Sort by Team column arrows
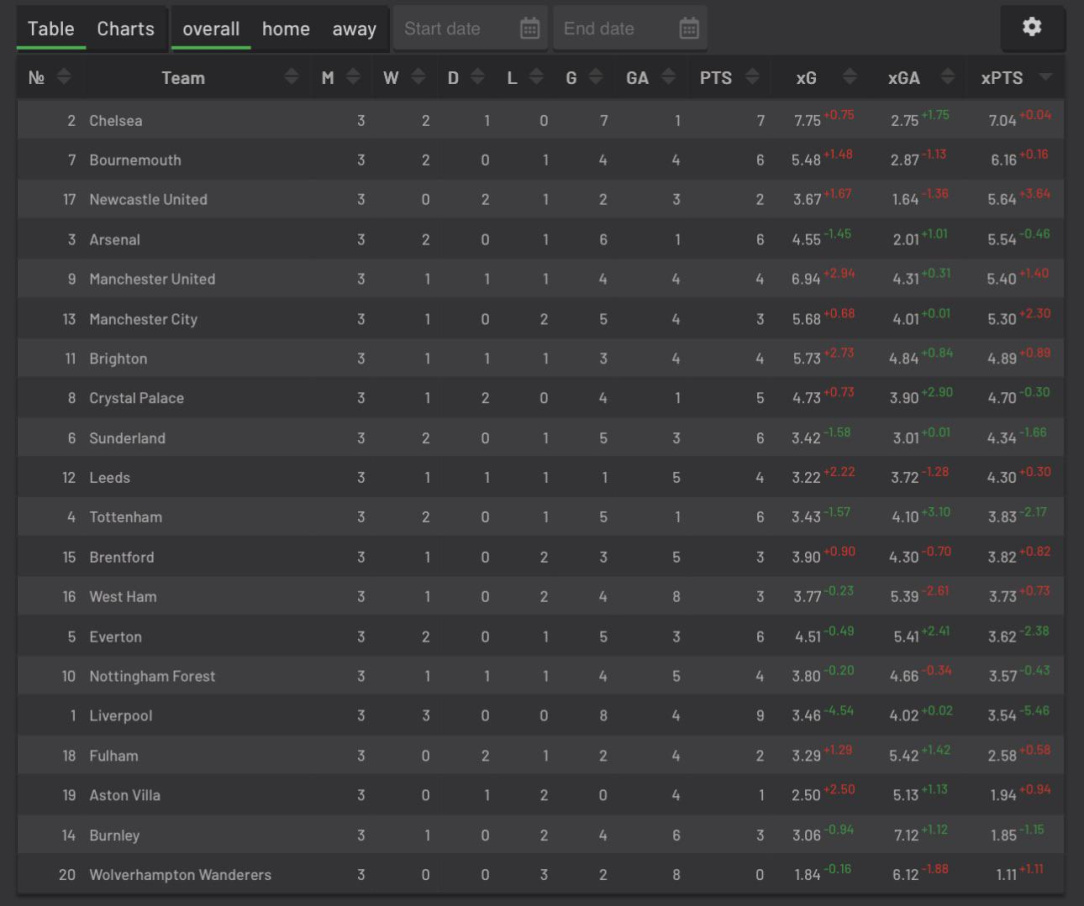 (291, 77)
